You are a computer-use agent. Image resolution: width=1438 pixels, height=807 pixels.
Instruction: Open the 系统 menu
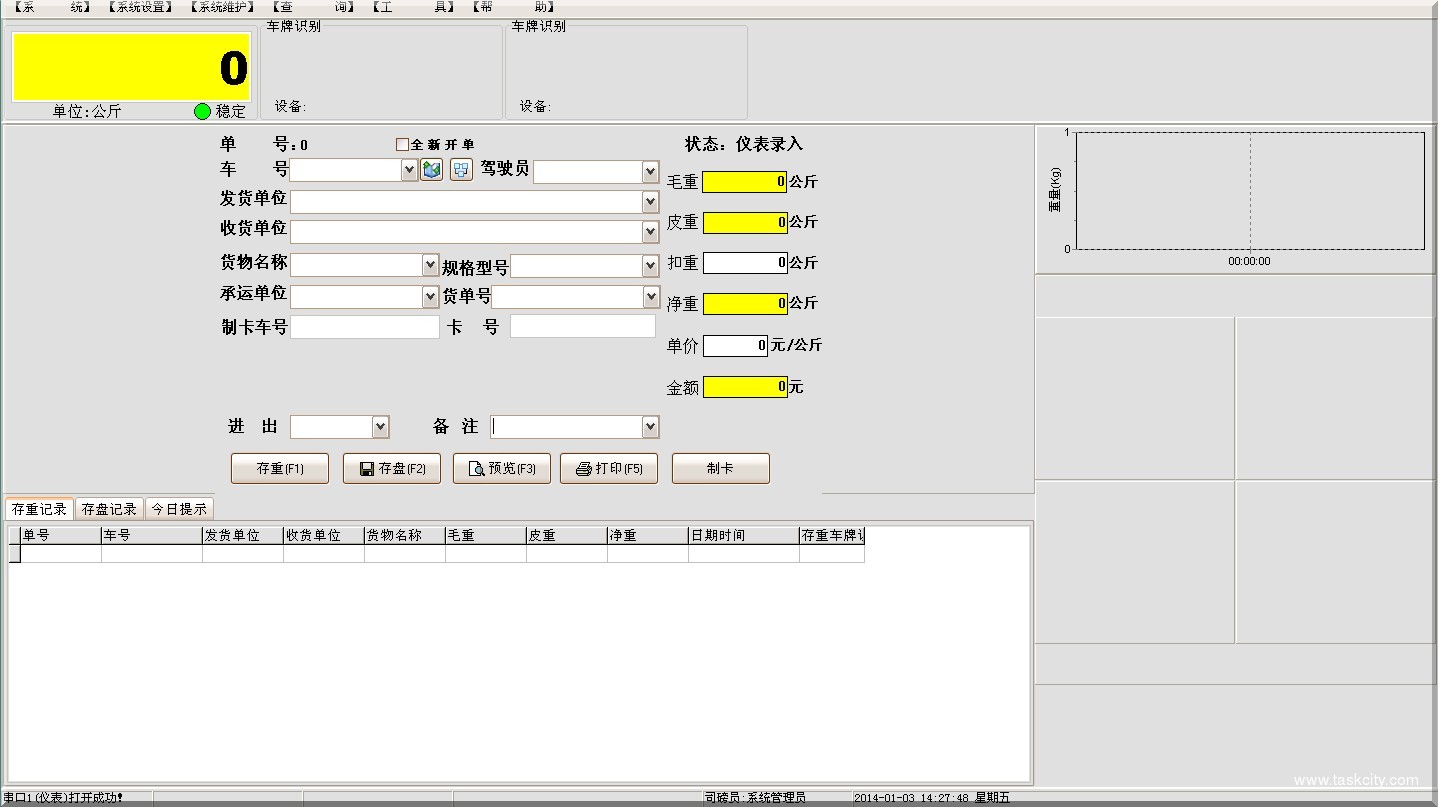[53, 7]
